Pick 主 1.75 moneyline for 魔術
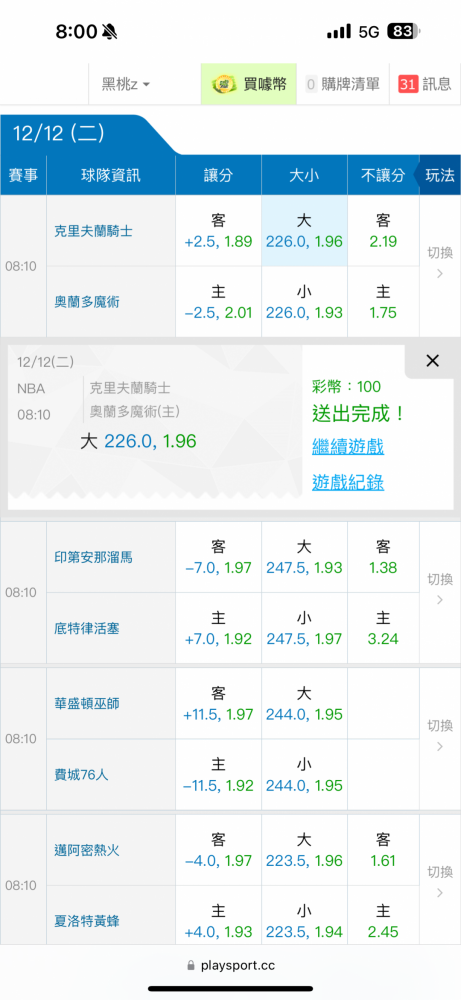 (383, 302)
